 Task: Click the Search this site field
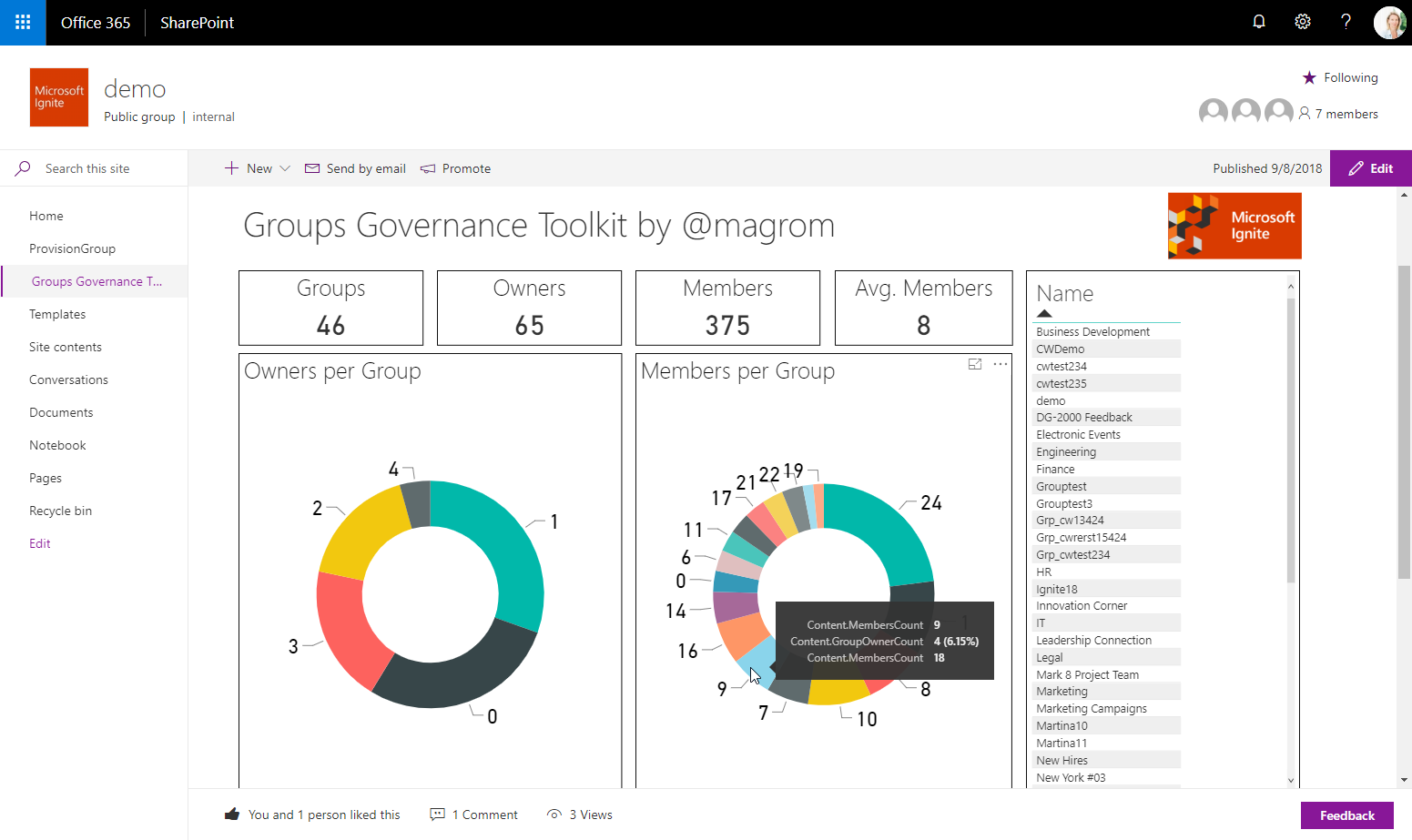[x=100, y=168]
